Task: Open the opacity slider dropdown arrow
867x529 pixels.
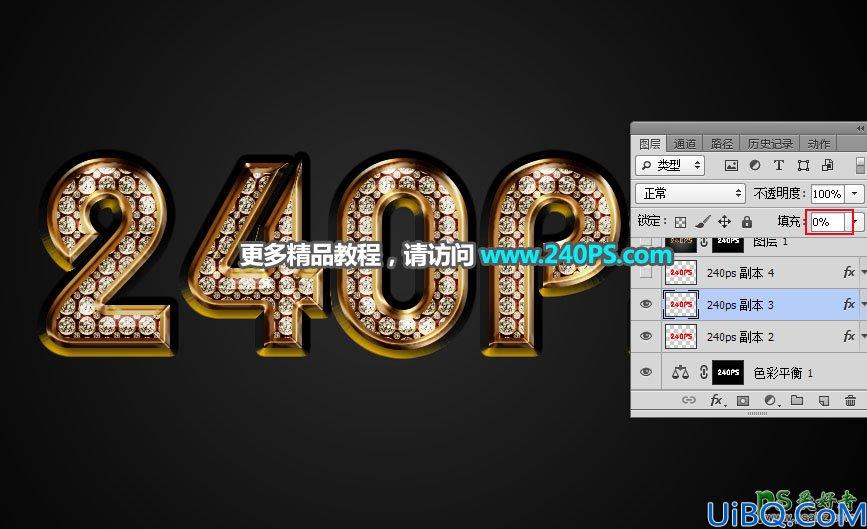Action: (855, 193)
